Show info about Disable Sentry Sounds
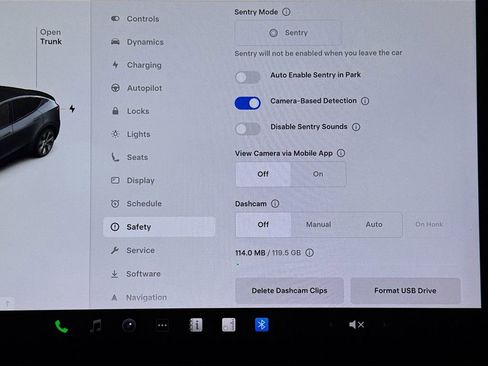Image resolution: width=488 pixels, height=366 pixels. pyautogui.click(x=356, y=127)
